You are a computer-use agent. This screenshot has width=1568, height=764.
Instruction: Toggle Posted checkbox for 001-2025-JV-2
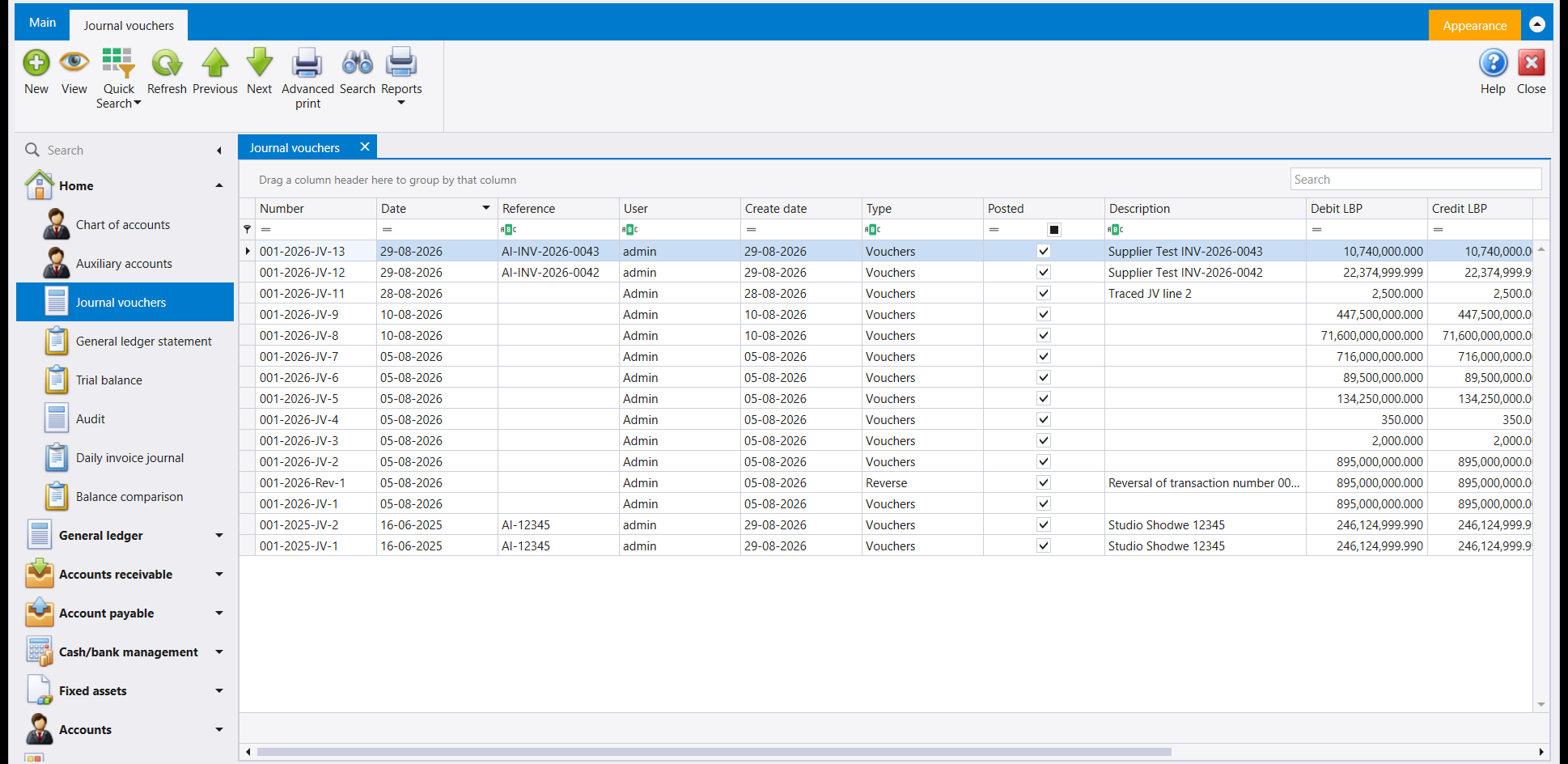coord(1044,525)
